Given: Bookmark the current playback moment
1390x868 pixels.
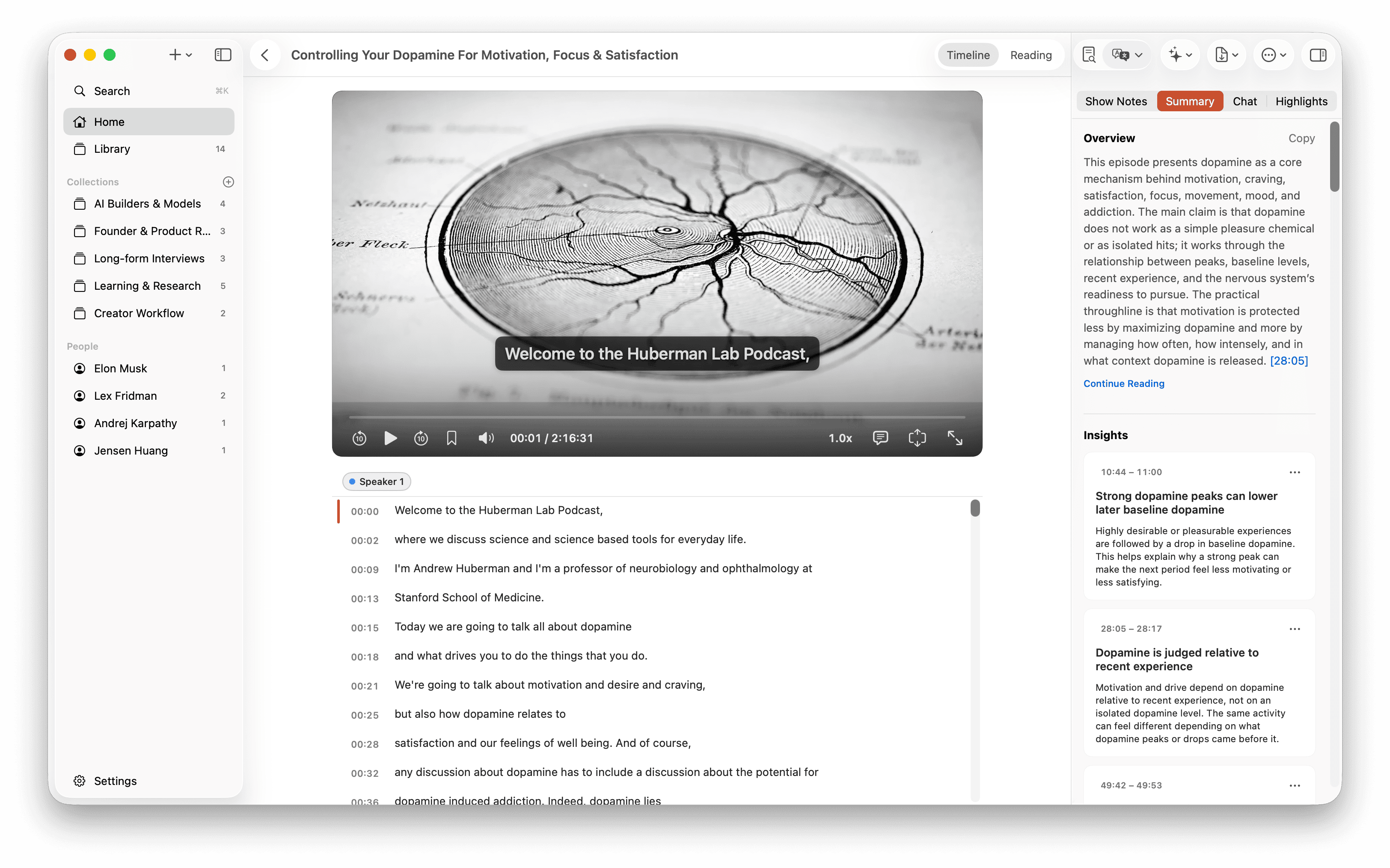Looking at the screenshot, I should [451, 438].
